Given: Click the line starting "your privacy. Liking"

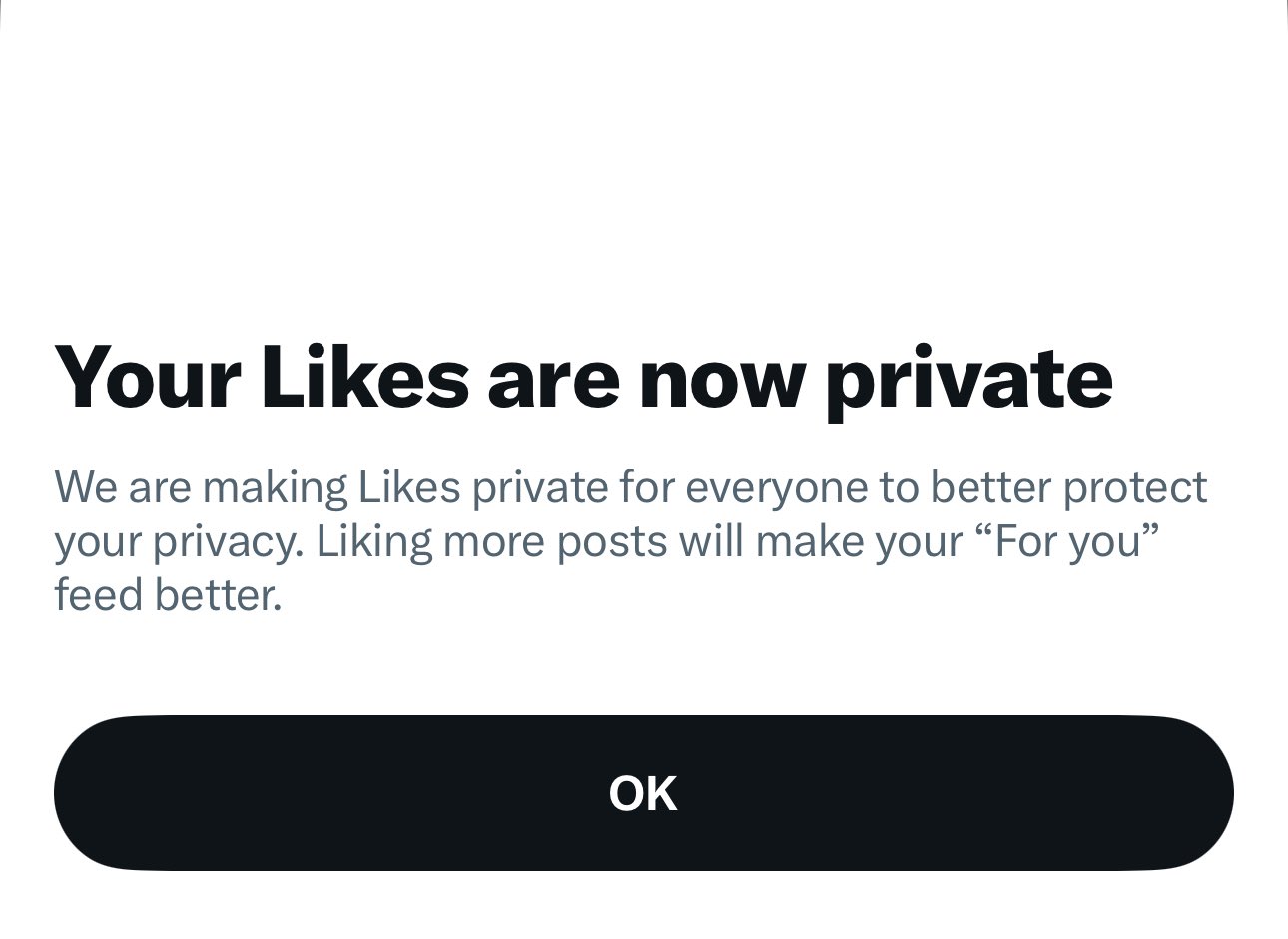Looking at the screenshot, I should coord(606,541).
